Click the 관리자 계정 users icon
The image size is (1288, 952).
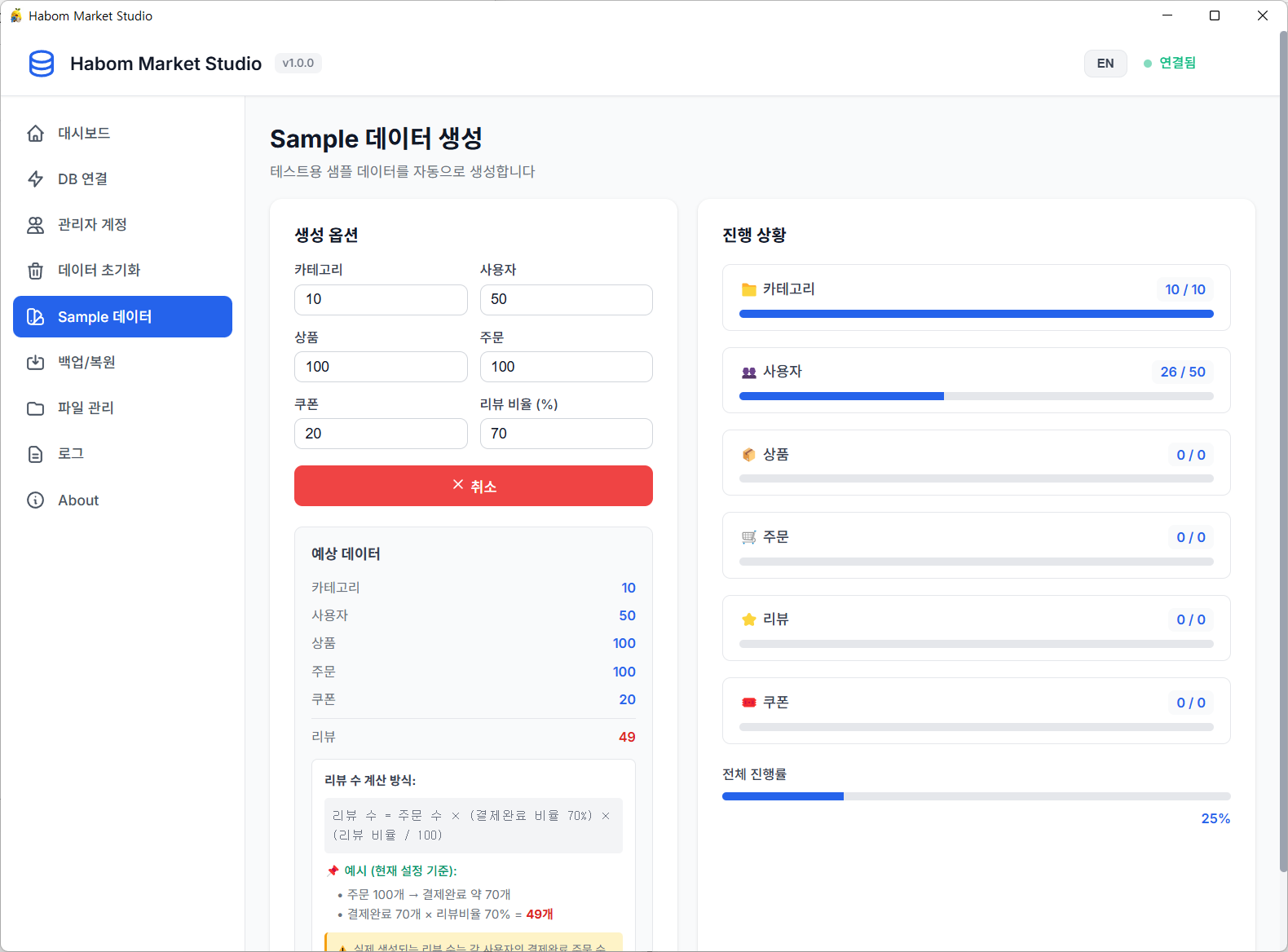click(35, 225)
